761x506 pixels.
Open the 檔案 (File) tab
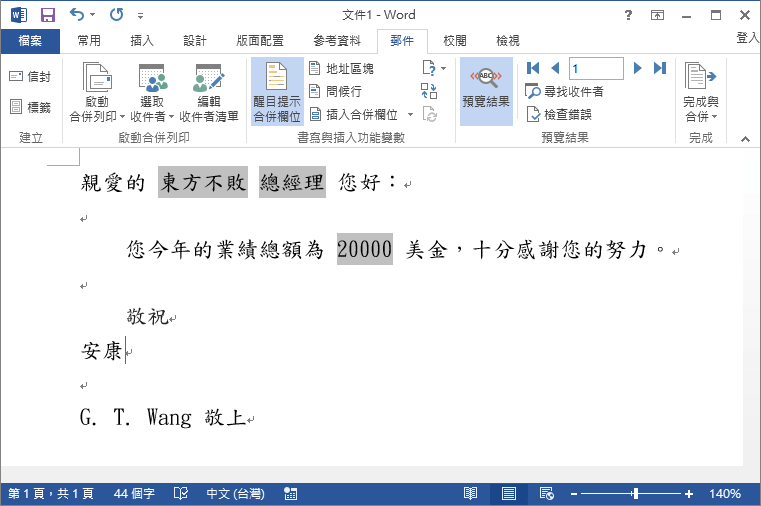click(x=30, y=41)
